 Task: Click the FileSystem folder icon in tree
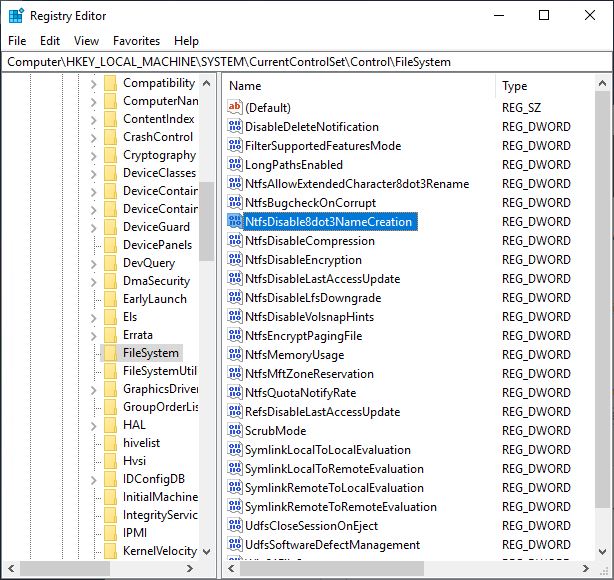click(x=110, y=352)
